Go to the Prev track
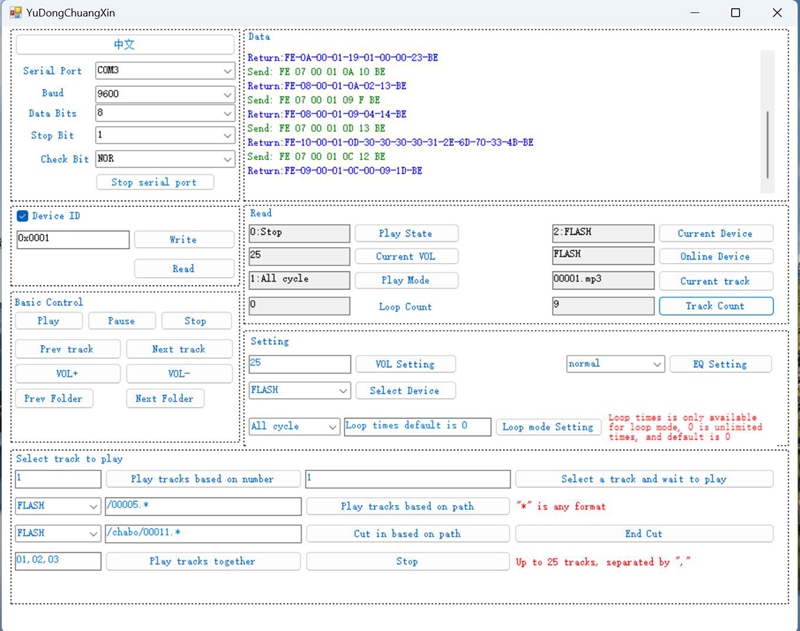800x631 pixels. pyautogui.click(x=67, y=349)
